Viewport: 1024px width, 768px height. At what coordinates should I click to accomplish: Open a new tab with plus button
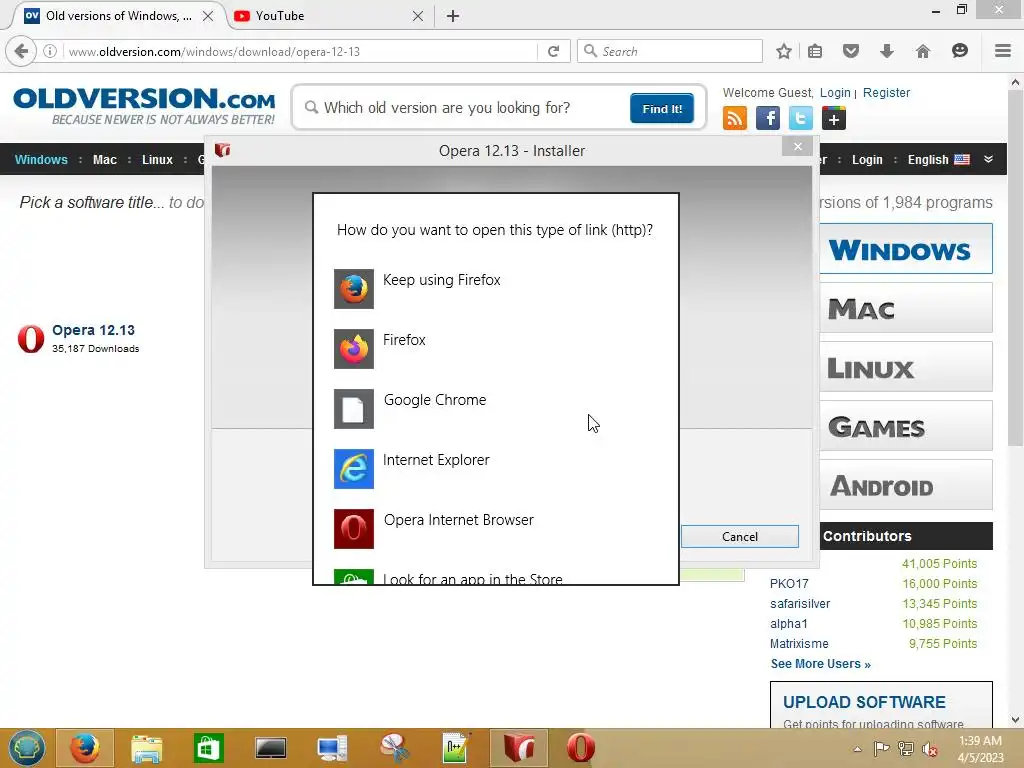[453, 16]
